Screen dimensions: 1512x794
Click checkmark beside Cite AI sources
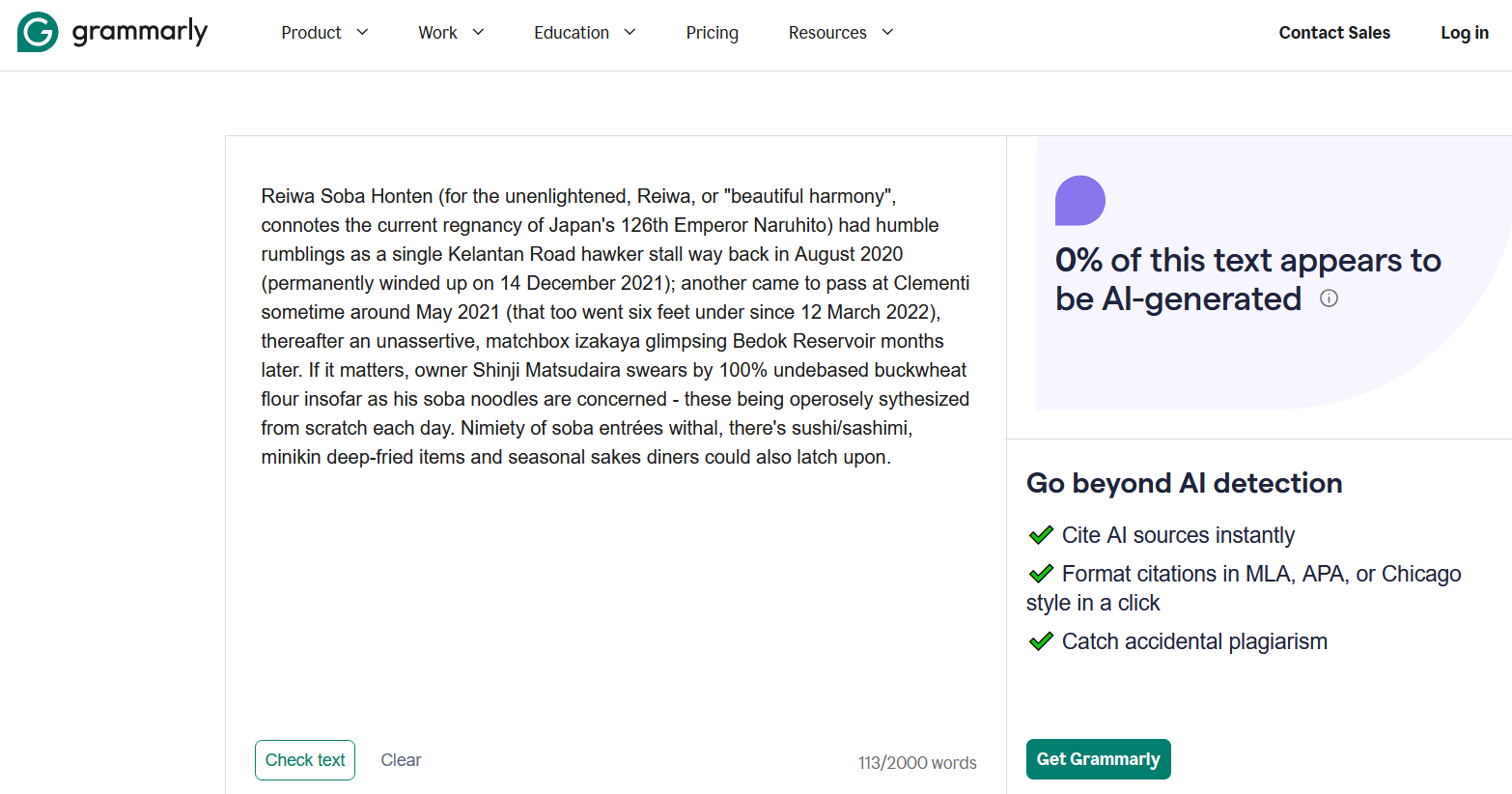pyautogui.click(x=1041, y=535)
